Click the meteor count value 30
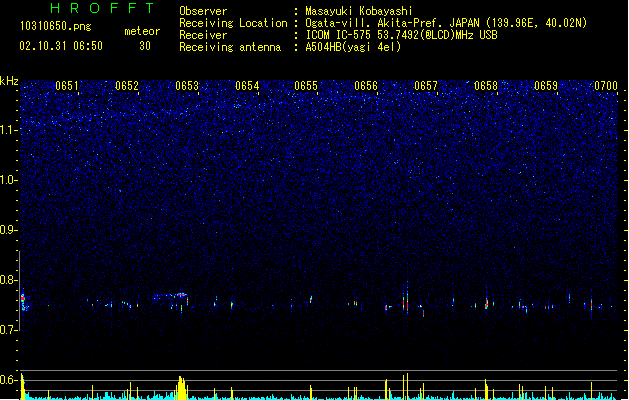 pyautogui.click(x=145, y=46)
